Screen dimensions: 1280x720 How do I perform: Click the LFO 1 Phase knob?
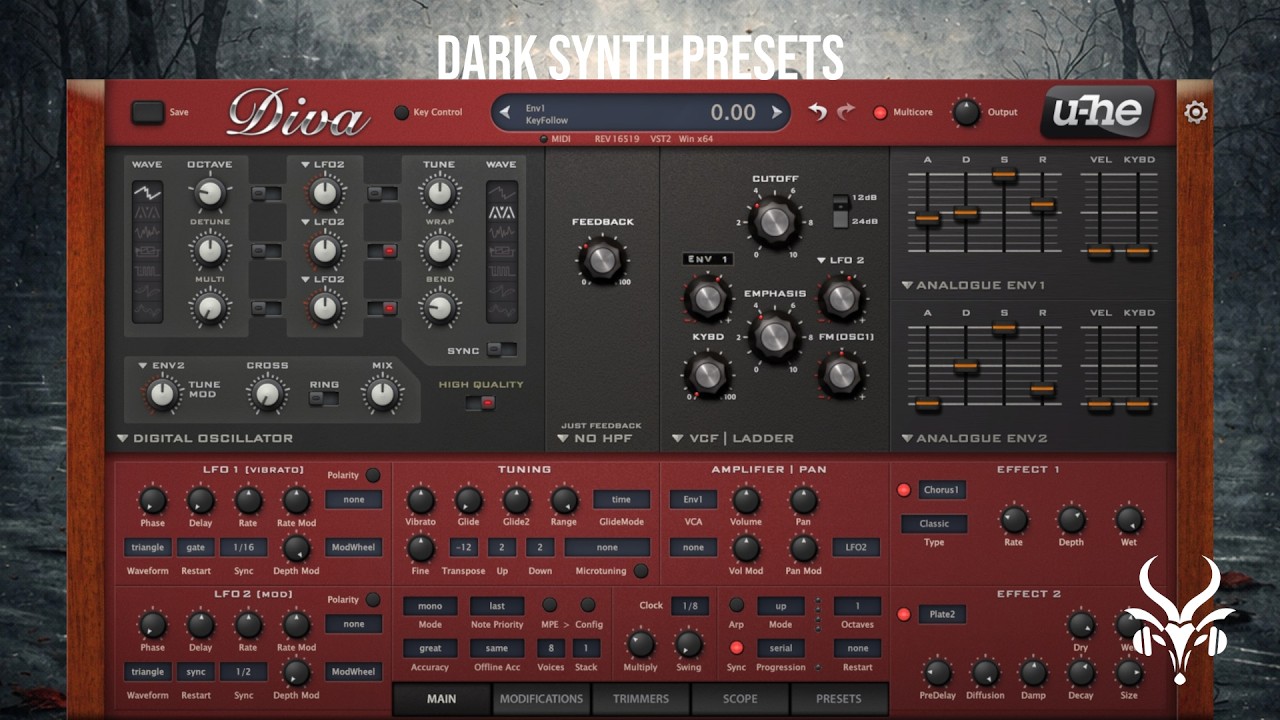tap(152, 501)
